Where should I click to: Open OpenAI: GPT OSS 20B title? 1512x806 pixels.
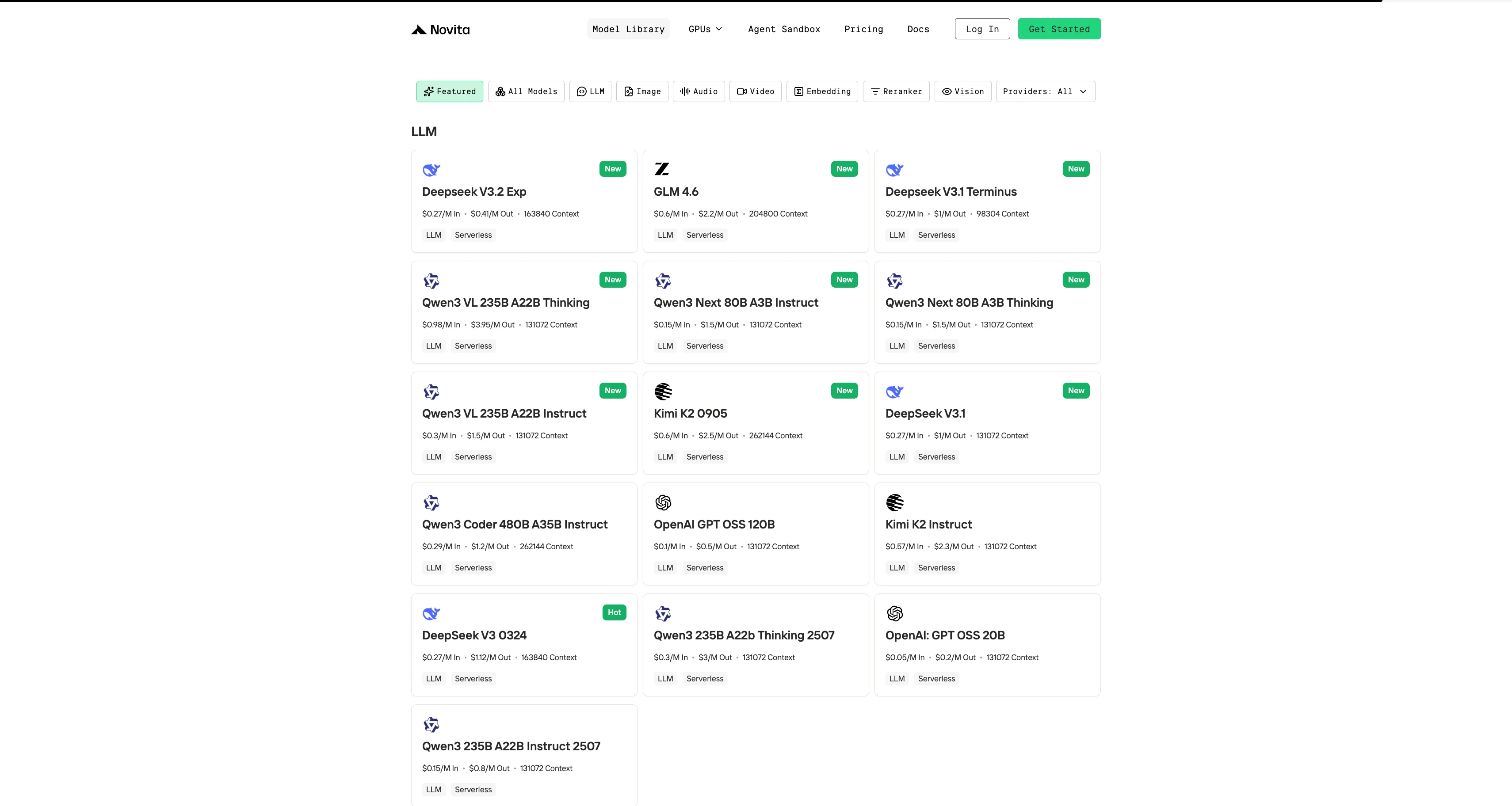coord(945,635)
